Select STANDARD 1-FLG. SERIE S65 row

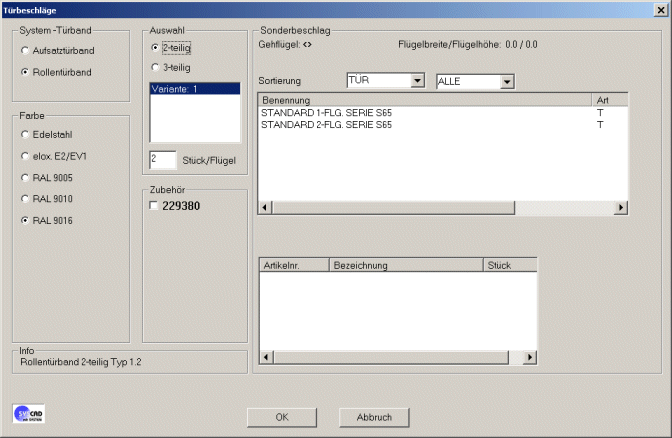tap(326, 113)
